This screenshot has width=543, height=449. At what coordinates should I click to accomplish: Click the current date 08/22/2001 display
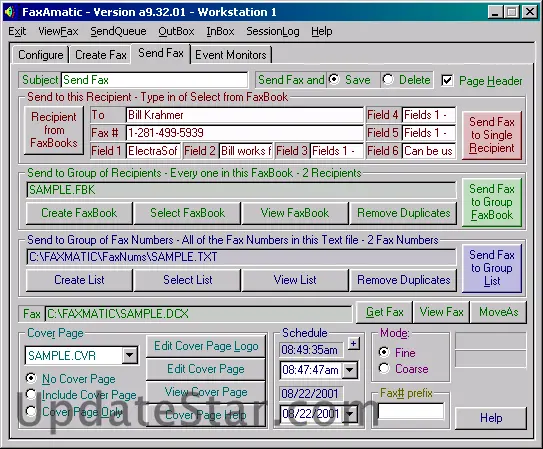pos(311,394)
